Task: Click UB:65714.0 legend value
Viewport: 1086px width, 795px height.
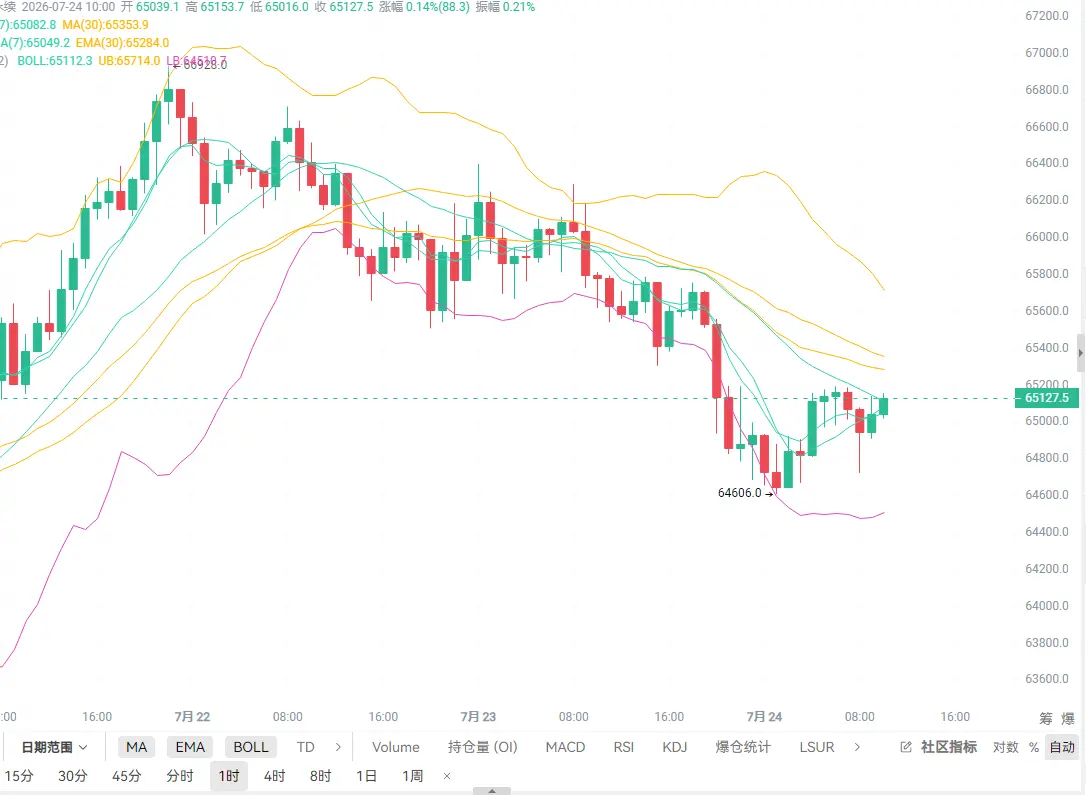Action: (x=129, y=61)
